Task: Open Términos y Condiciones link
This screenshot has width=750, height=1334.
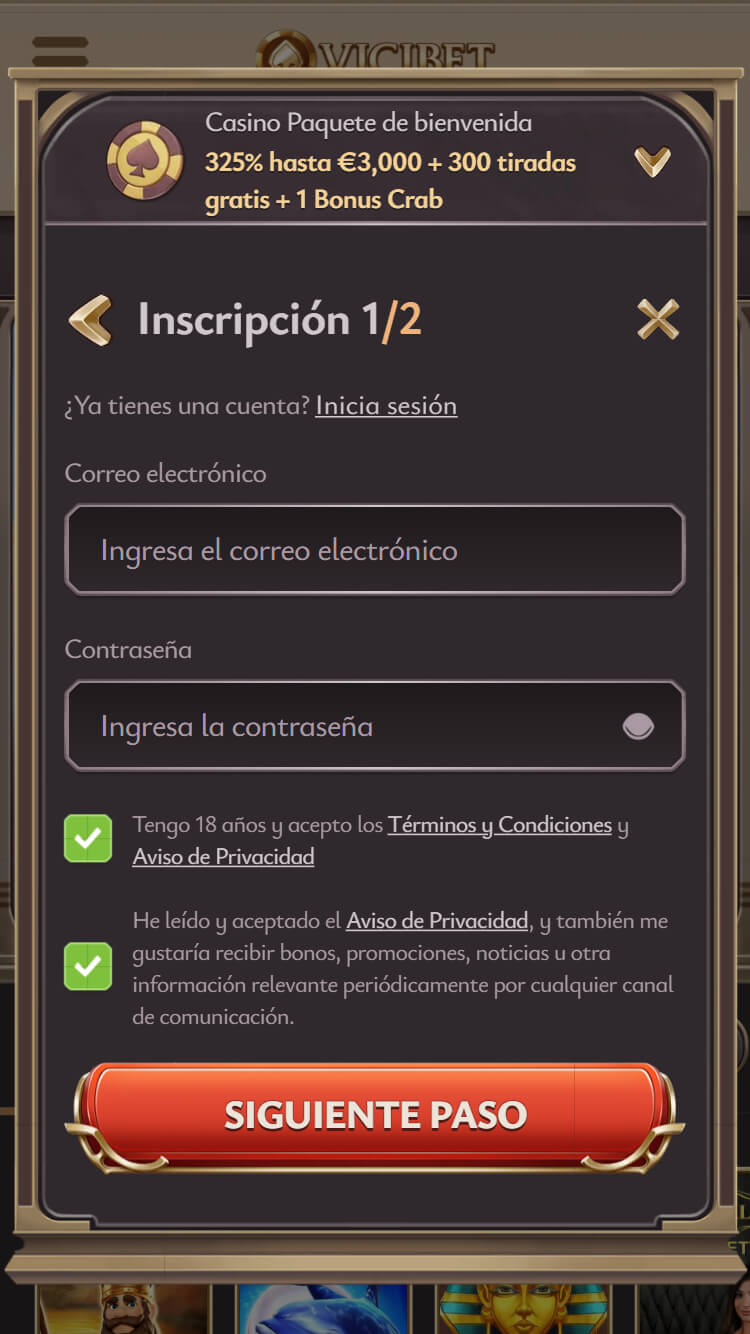Action: click(500, 825)
